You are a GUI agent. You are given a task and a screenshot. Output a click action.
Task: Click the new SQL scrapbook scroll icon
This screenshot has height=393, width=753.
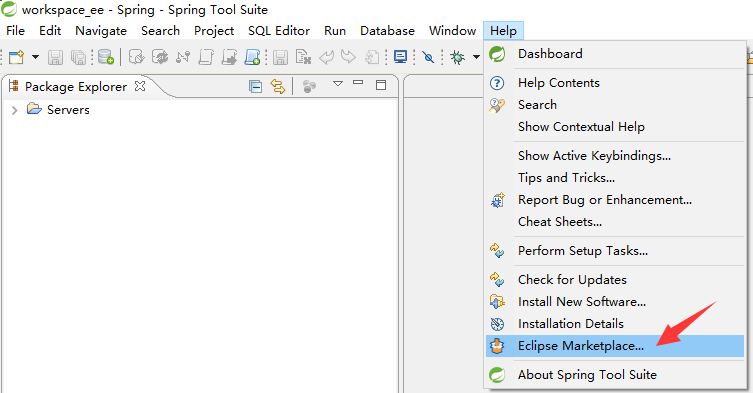[253, 57]
